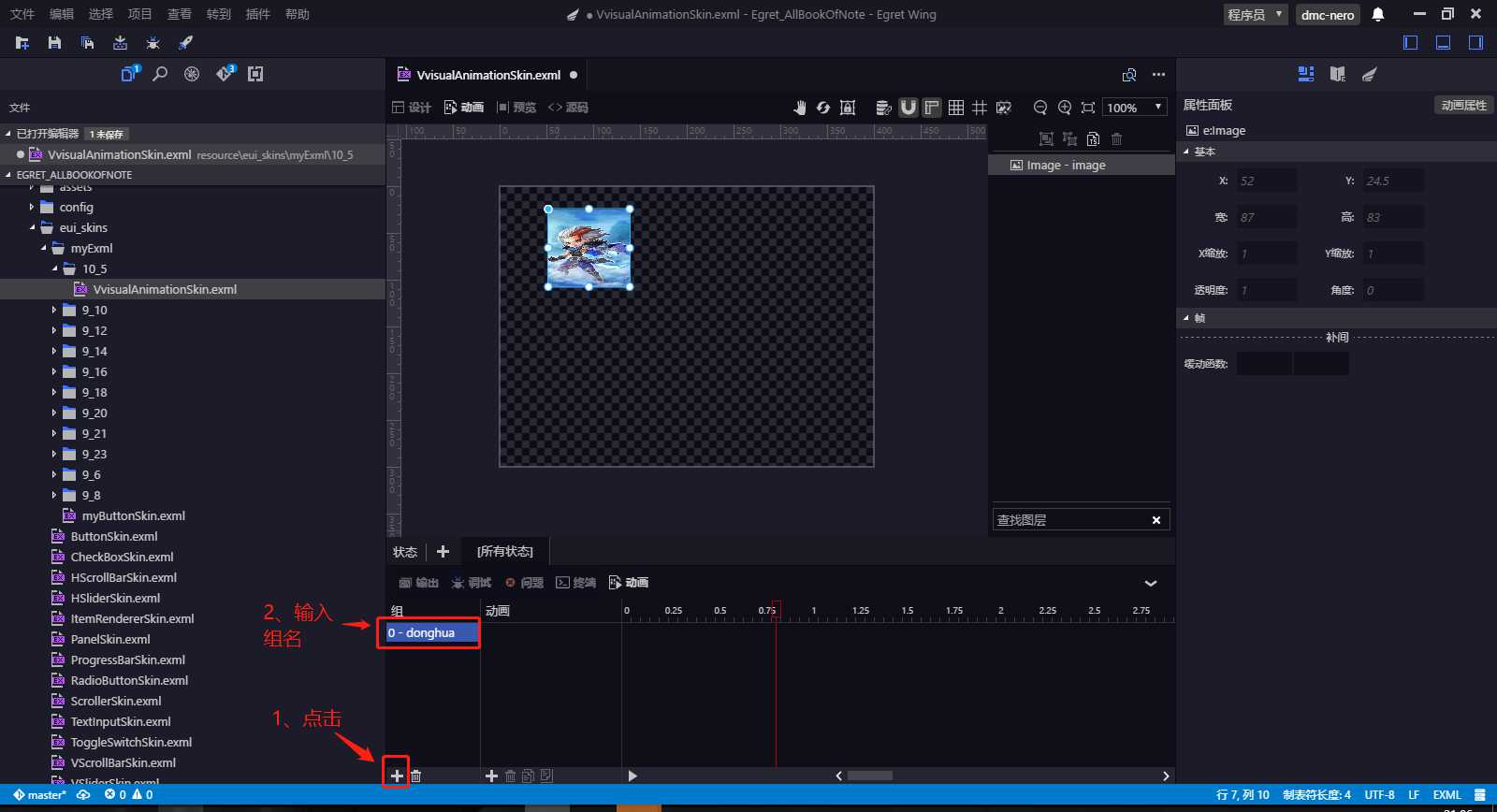Open the 插件 menu
Screen dimensions: 1497x812
(x=258, y=14)
